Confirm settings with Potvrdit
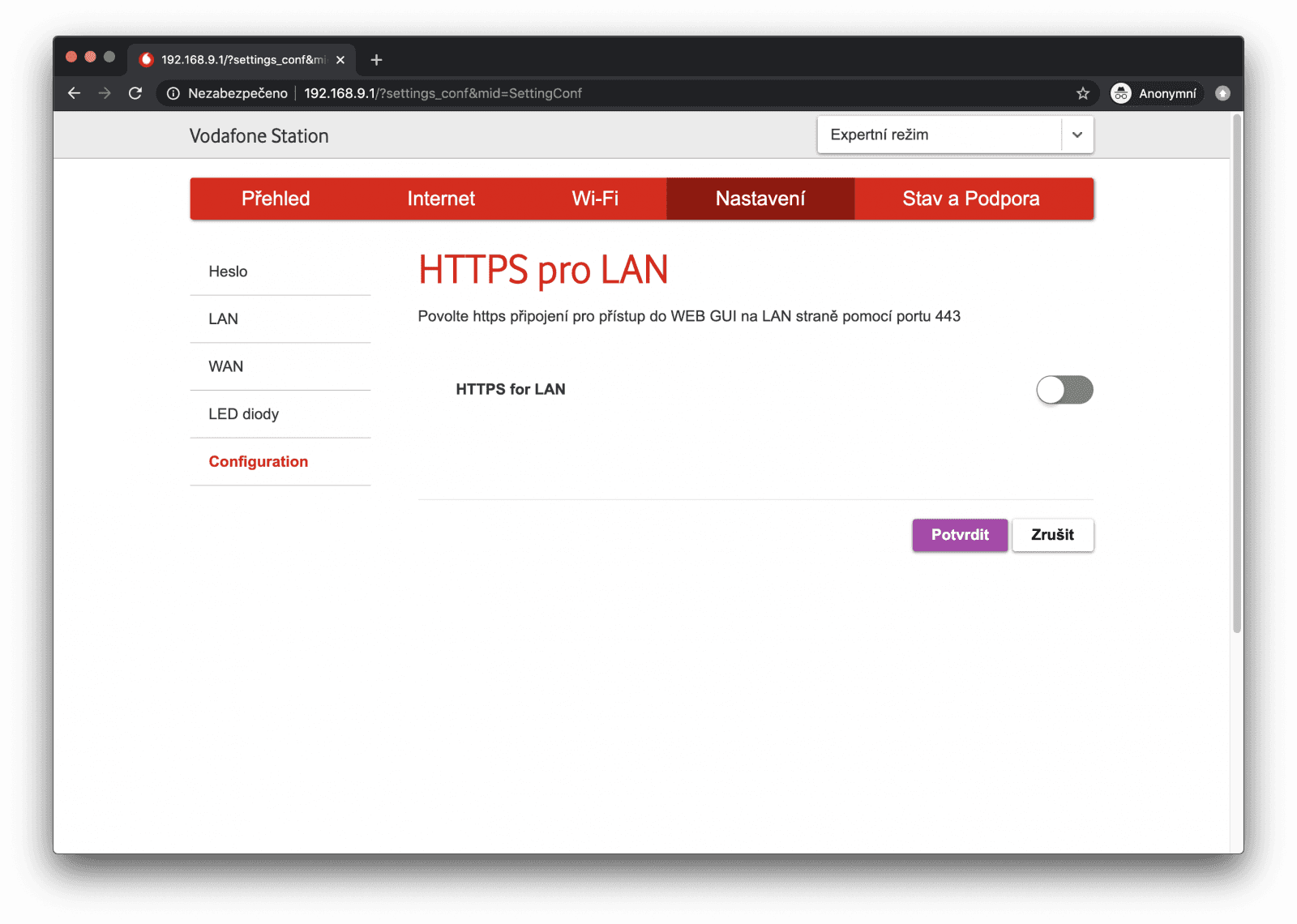Screen dimensions: 1297x924 pos(960,535)
